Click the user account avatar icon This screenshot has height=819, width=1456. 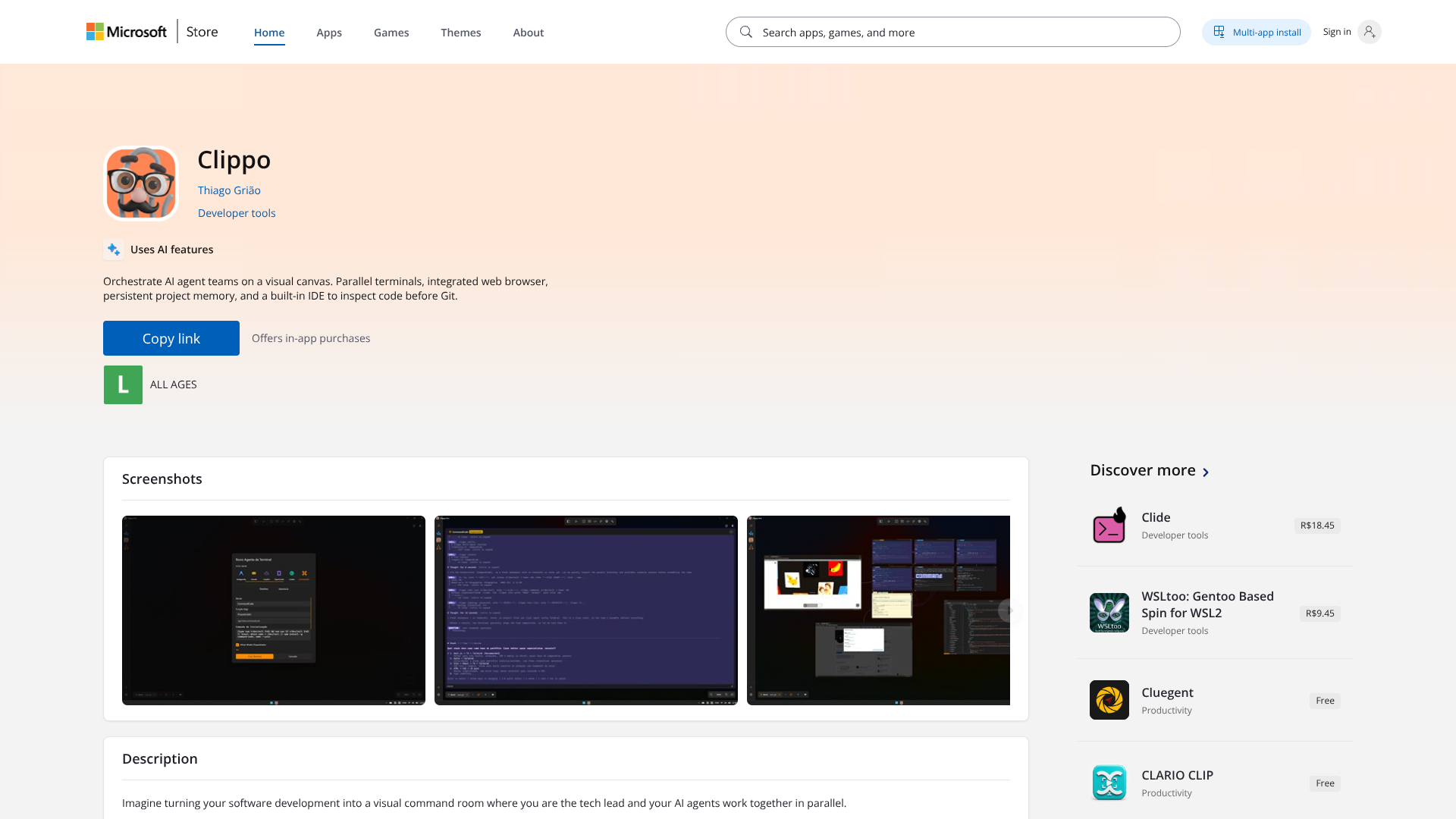(x=1369, y=32)
